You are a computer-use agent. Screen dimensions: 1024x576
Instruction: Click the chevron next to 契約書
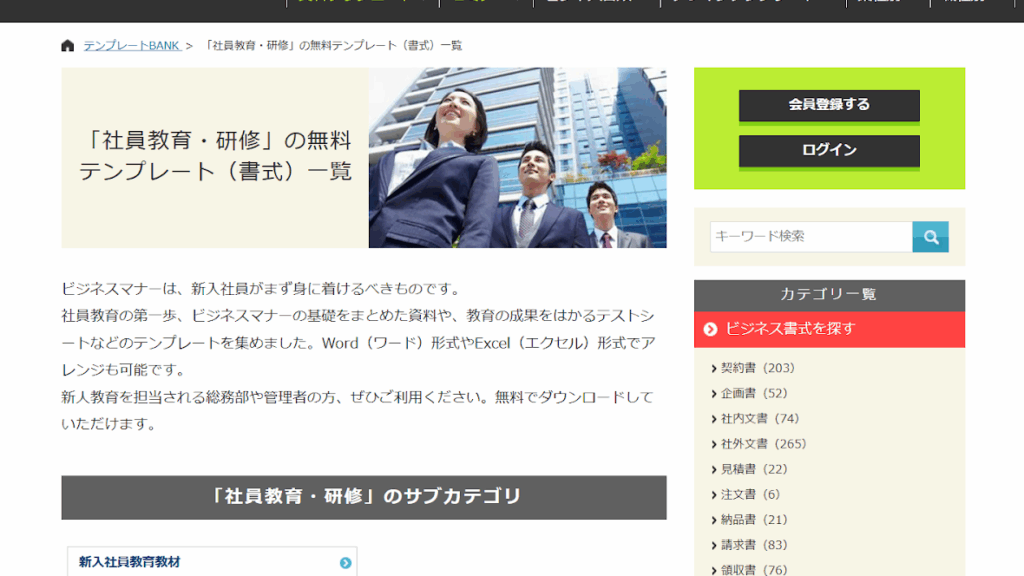coord(714,368)
